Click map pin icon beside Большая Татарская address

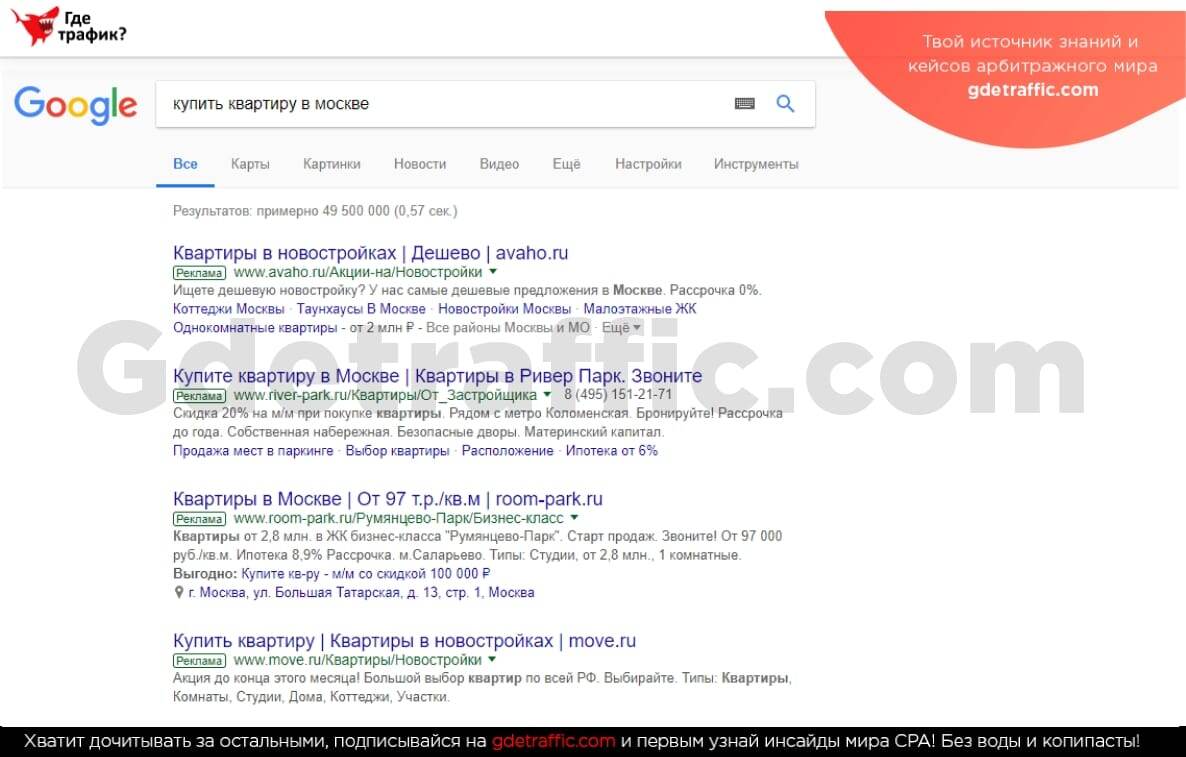[x=179, y=592]
